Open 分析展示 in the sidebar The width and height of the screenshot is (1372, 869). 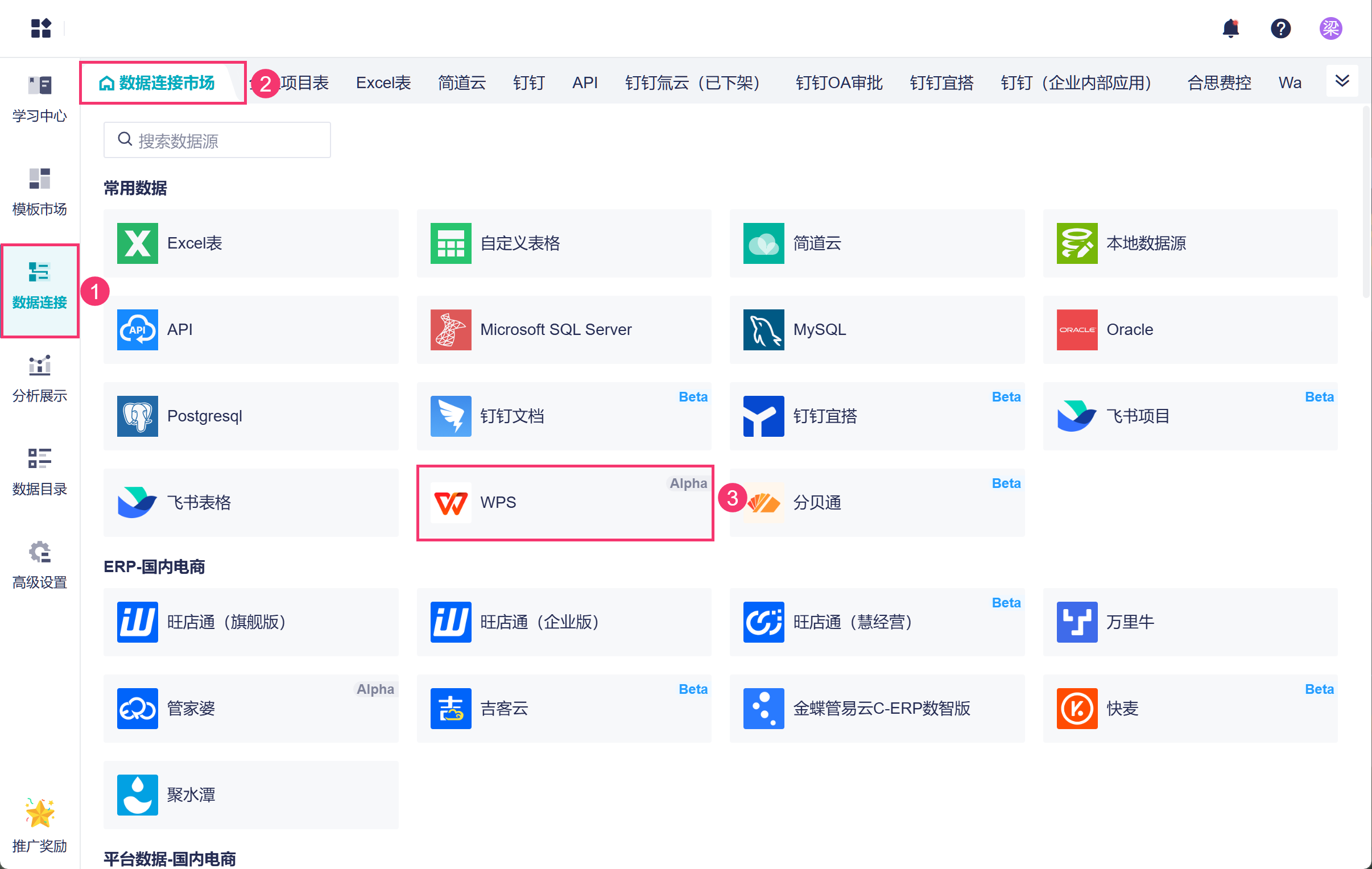pos(39,378)
